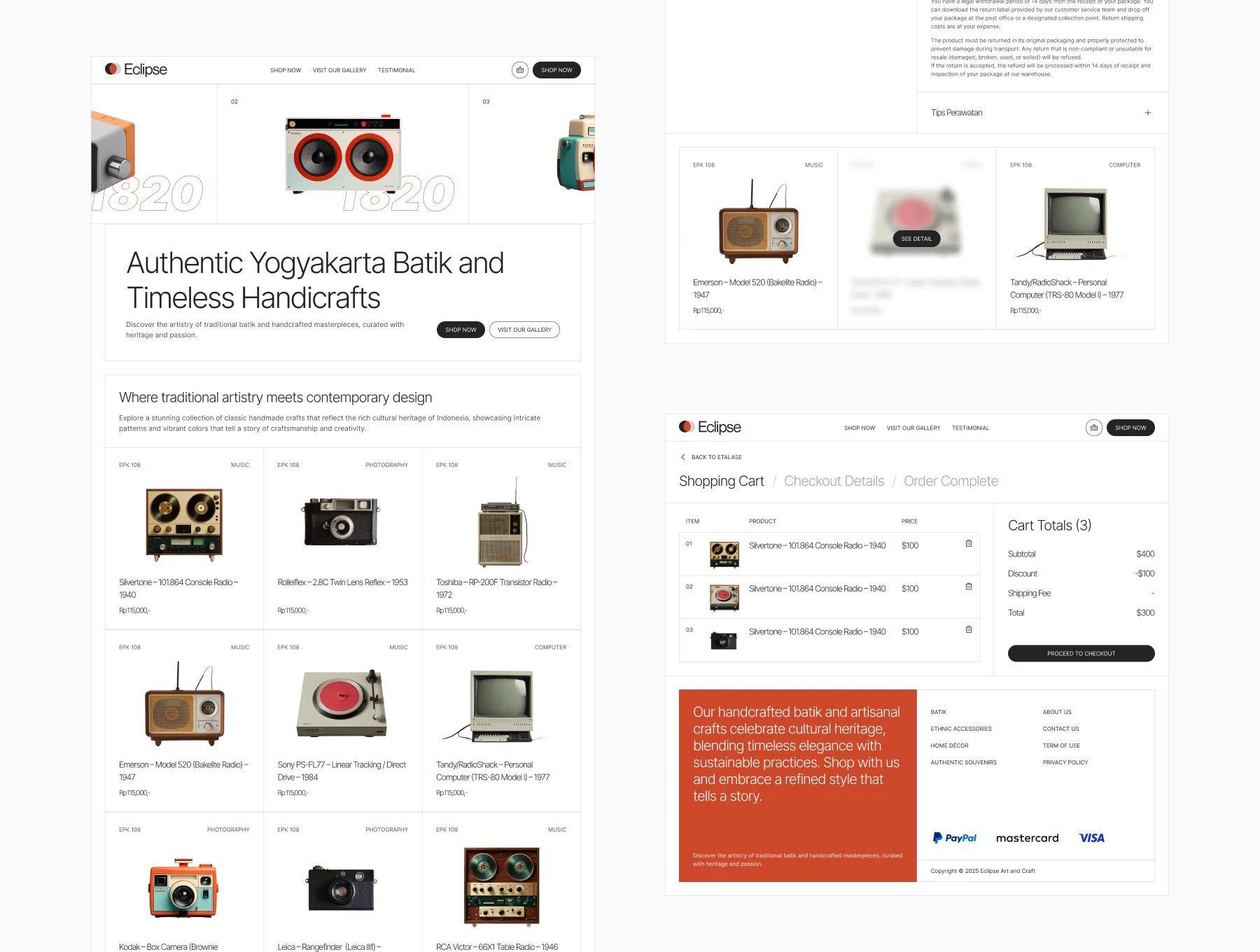The height and width of the screenshot is (952, 1260).
Task: Open Term of Use footer link
Action: tap(1061, 745)
